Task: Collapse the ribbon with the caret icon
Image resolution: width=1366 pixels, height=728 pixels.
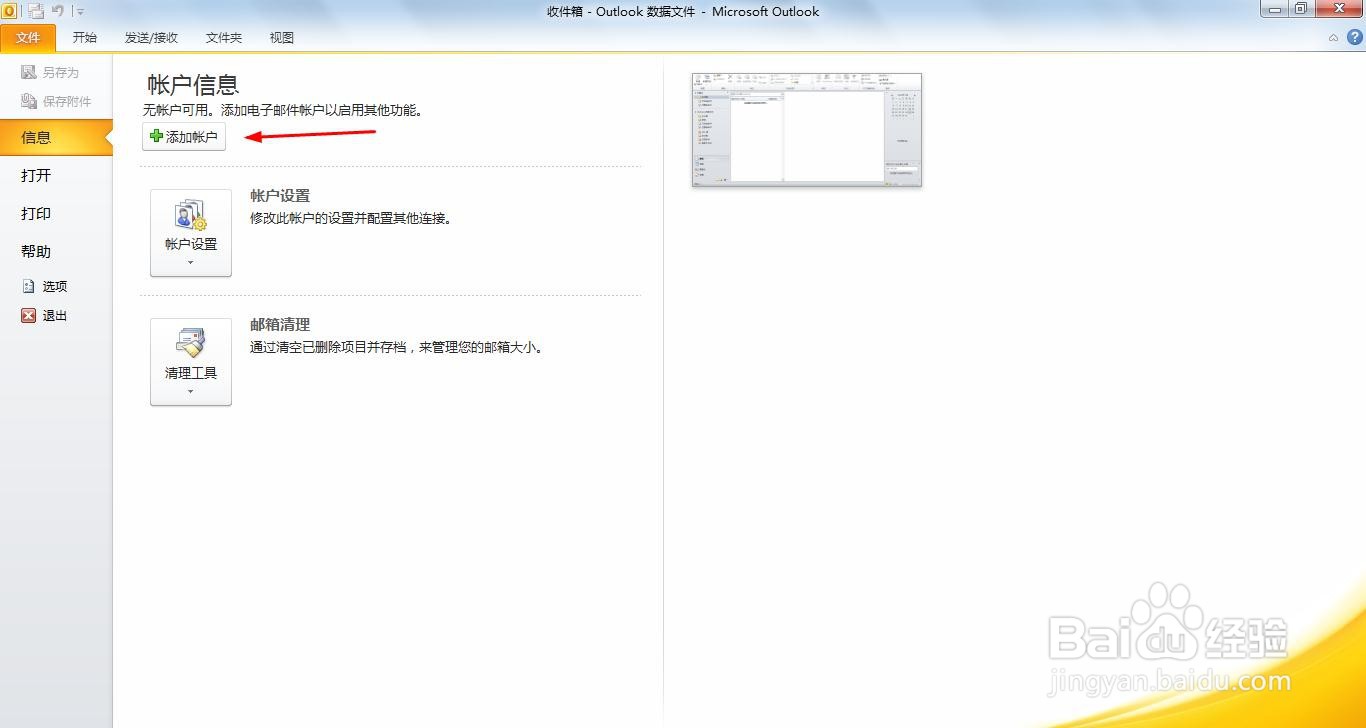Action: (x=1333, y=38)
